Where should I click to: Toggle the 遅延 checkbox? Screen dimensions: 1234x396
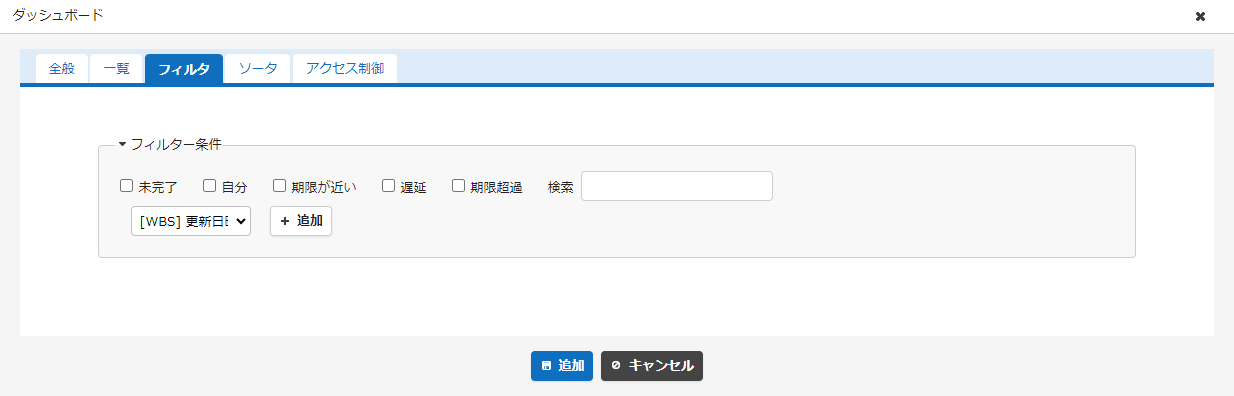tap(389, 185)
